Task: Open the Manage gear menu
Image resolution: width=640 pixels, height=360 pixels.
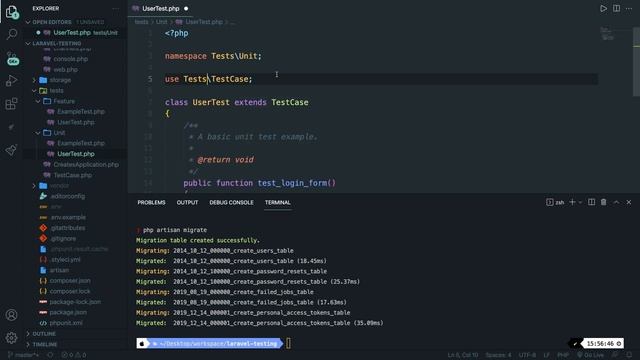Action: click(12, 338)
